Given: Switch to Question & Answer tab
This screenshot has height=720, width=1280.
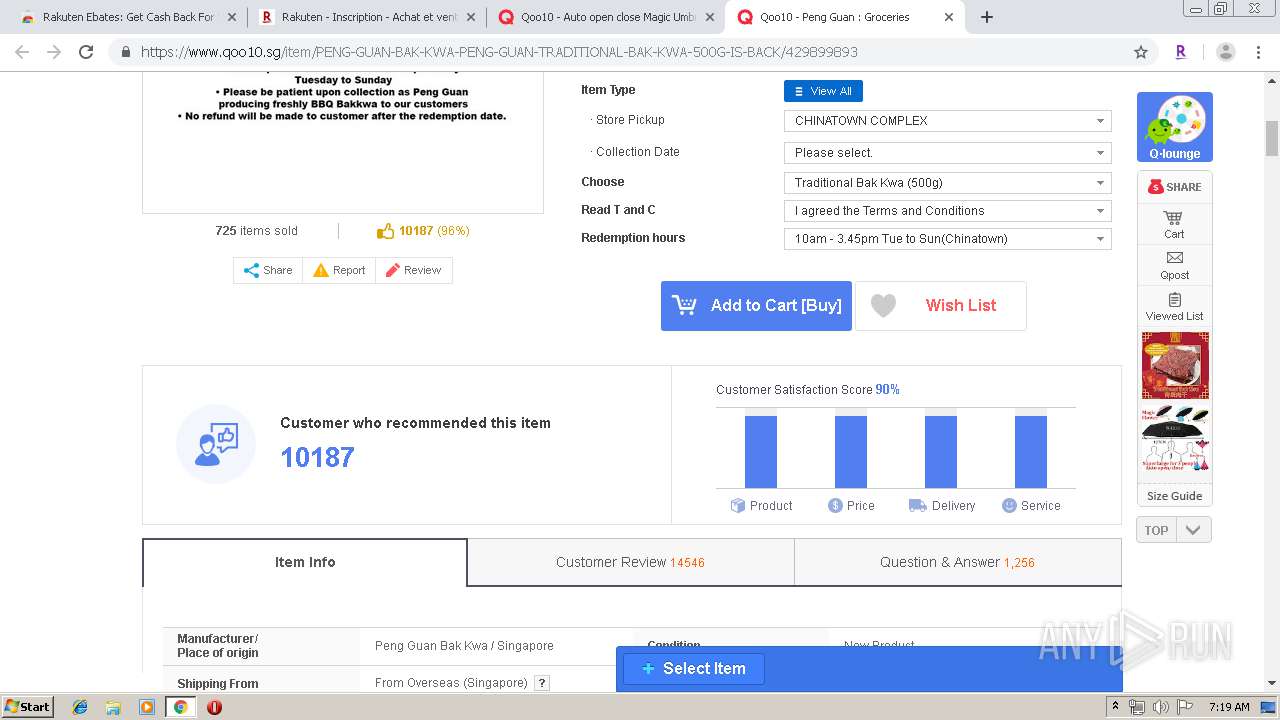Looking at the screenshot, I should [x=957, y=562].
